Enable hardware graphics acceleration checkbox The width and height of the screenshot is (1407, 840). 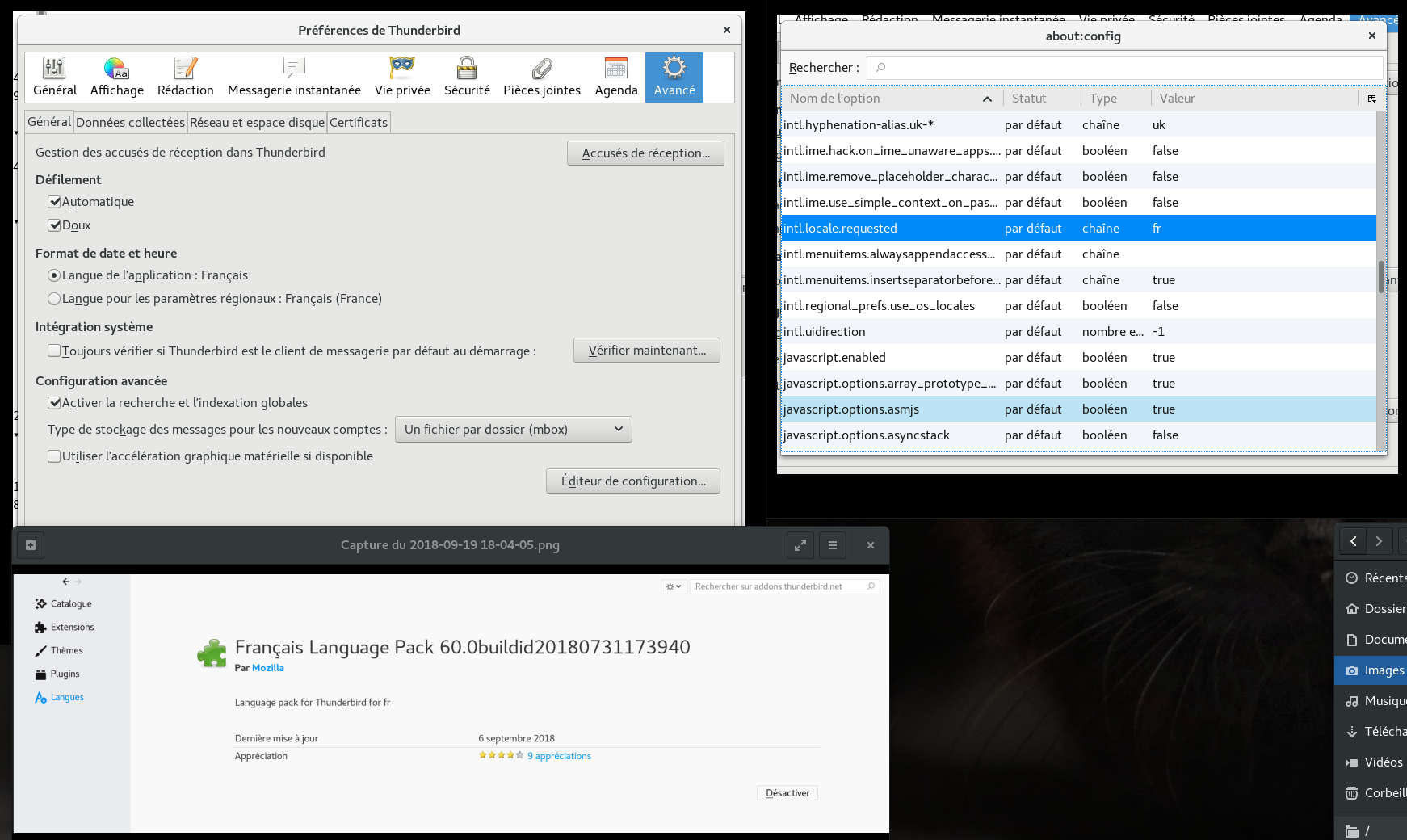[54, 456]
